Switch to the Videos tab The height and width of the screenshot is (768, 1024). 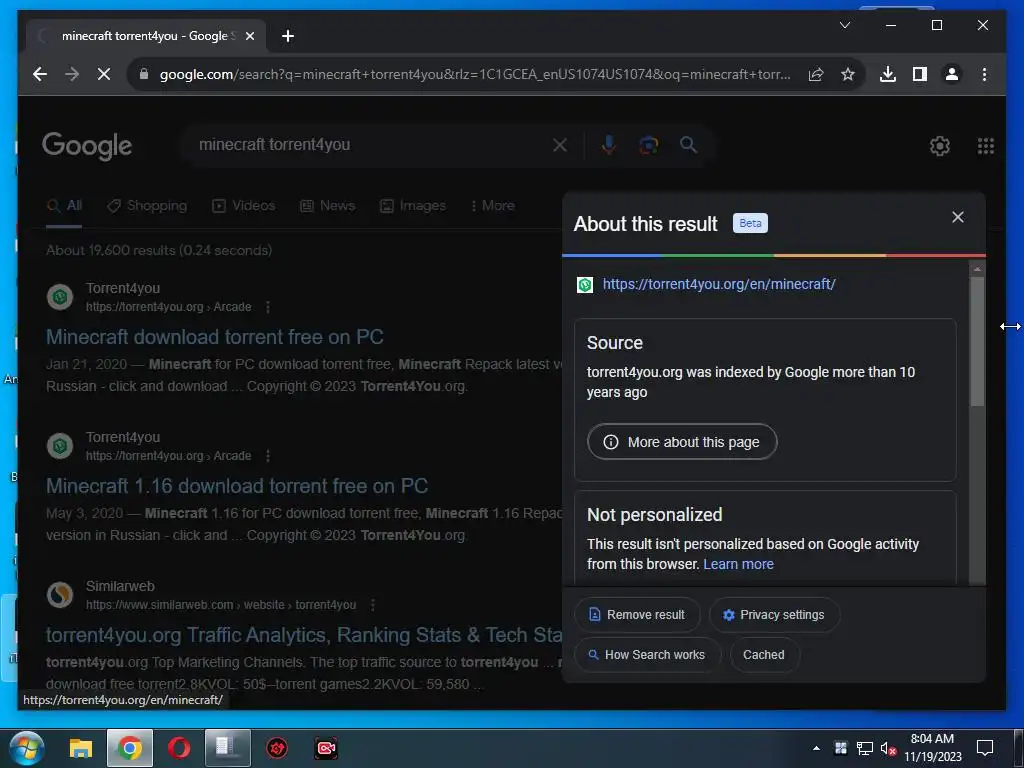(x=244, y=206)
